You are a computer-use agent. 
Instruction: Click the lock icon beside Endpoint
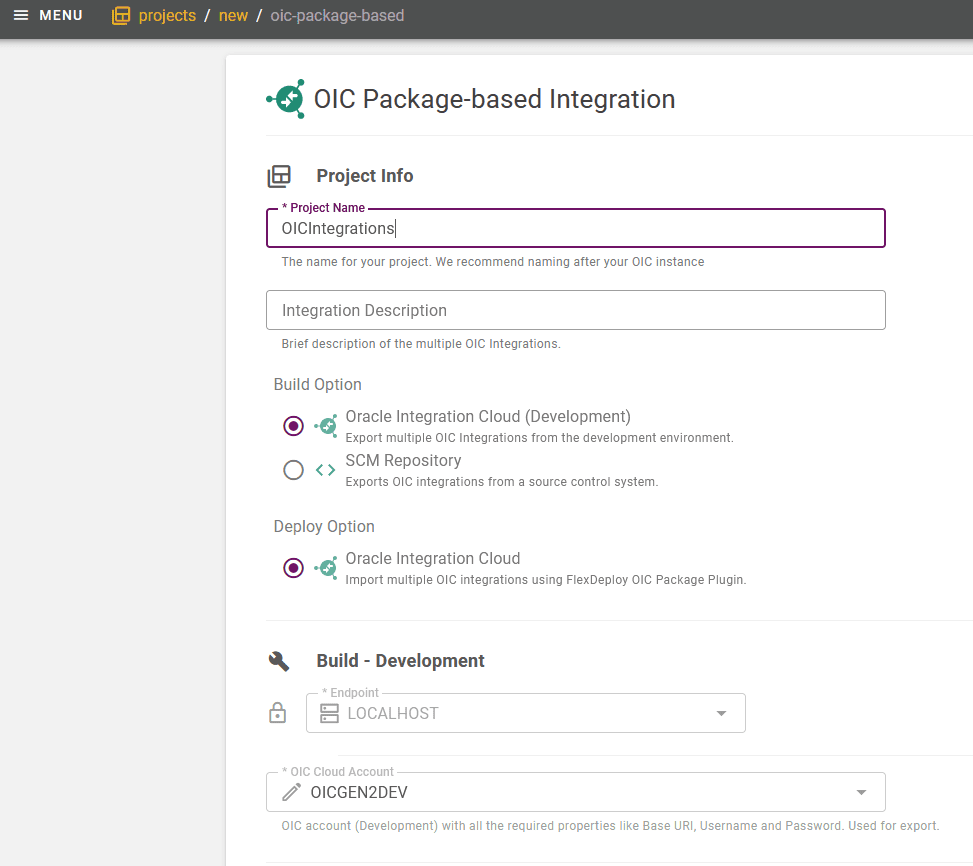point(277,713)
